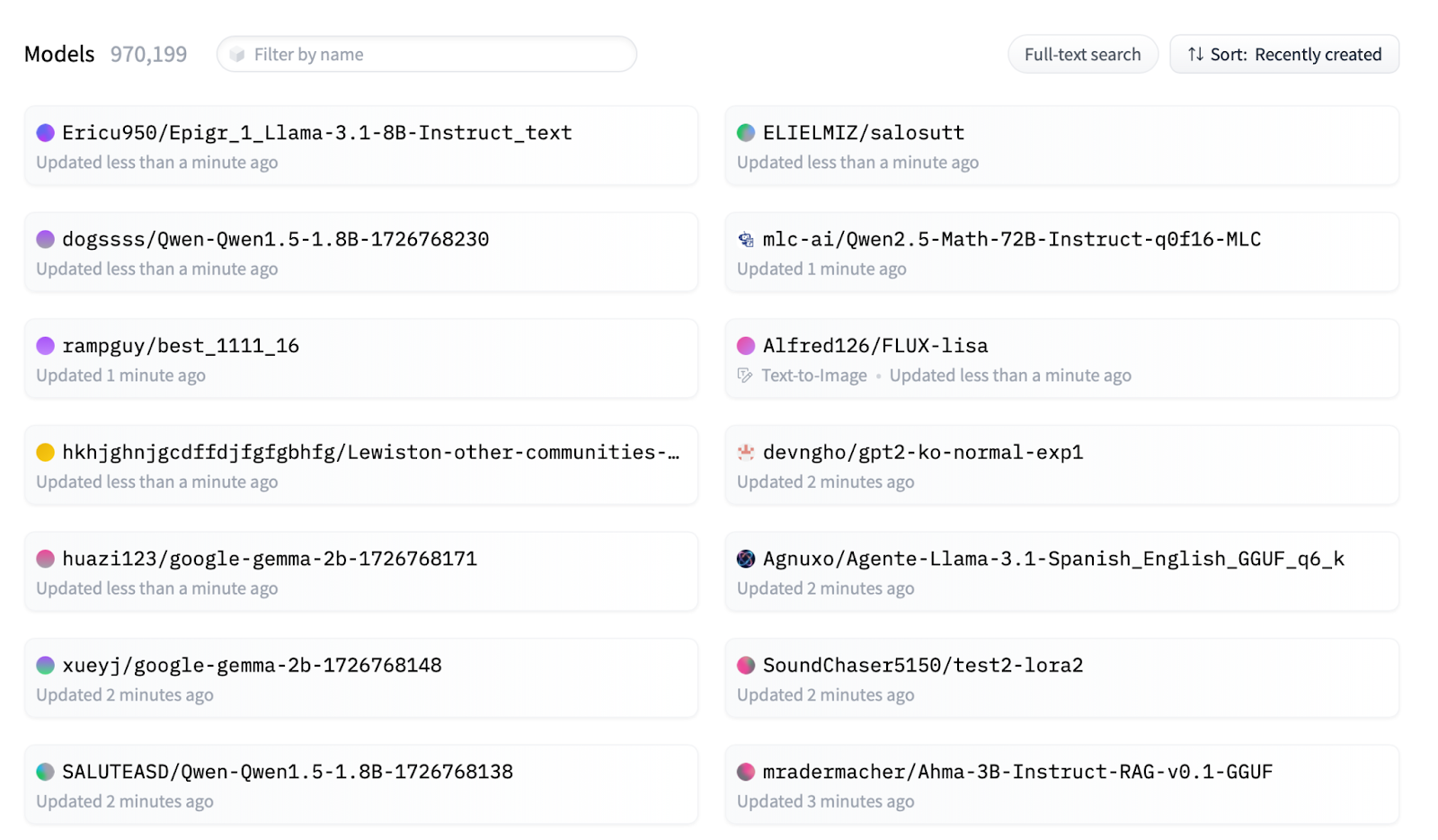Open SALUTEASD/Qwen-Qwen1.5-1.8B-1726768138 model
1438x840 pixels.
pyautogui.click(x=287, y=772)
